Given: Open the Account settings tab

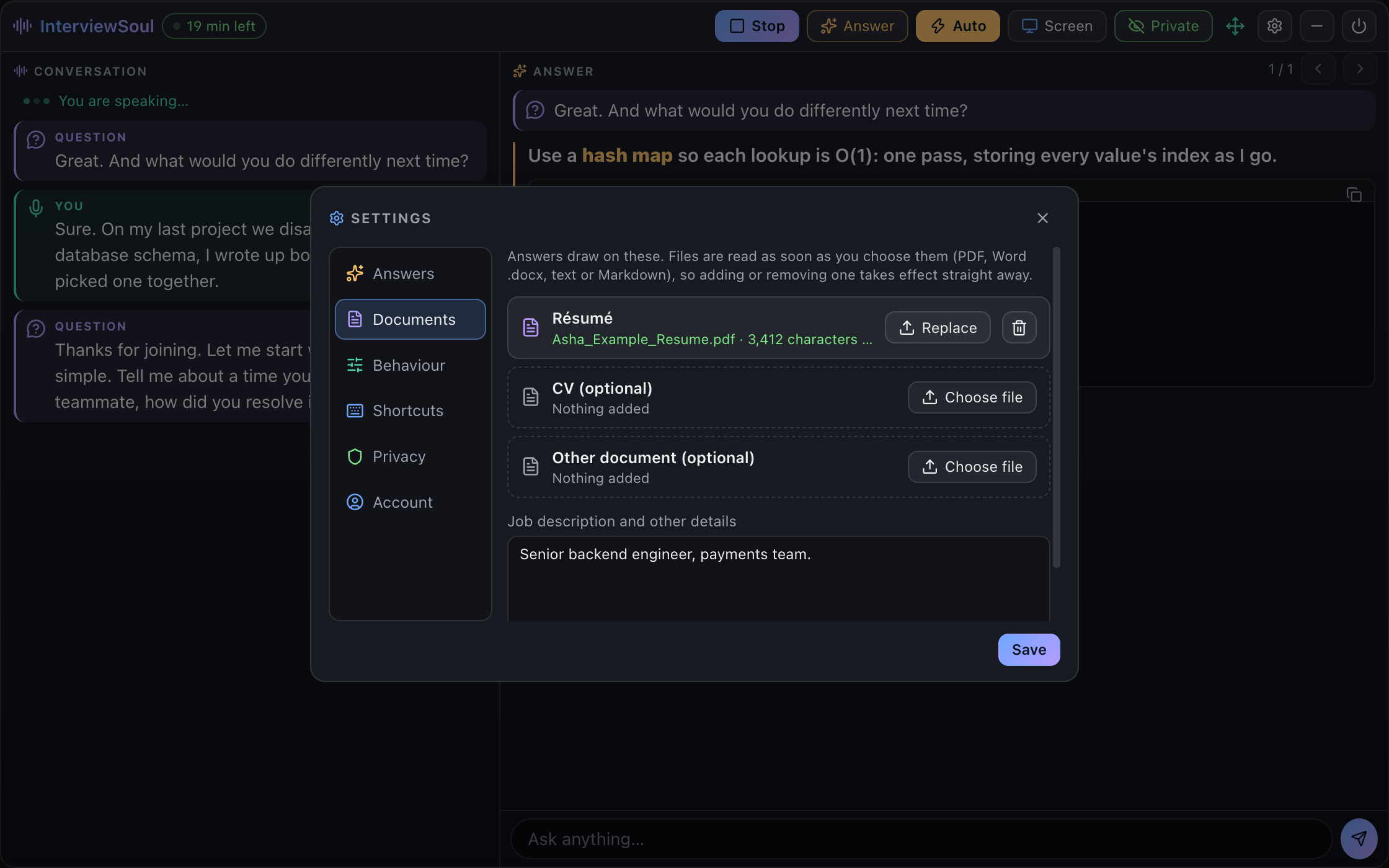Looking at the screenshot, I should pos(410,502).
